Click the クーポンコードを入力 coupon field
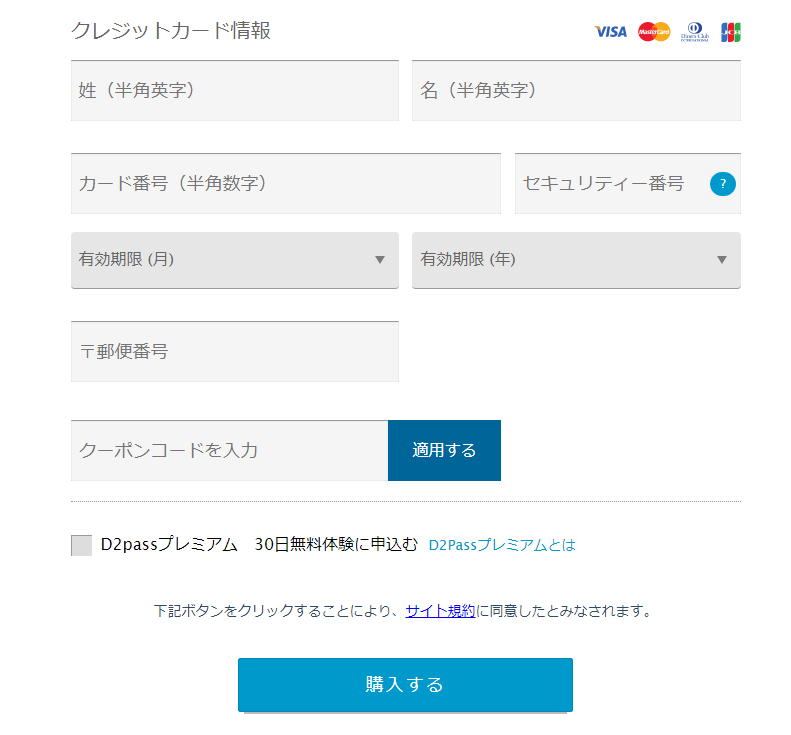 [x=229, y=450]
